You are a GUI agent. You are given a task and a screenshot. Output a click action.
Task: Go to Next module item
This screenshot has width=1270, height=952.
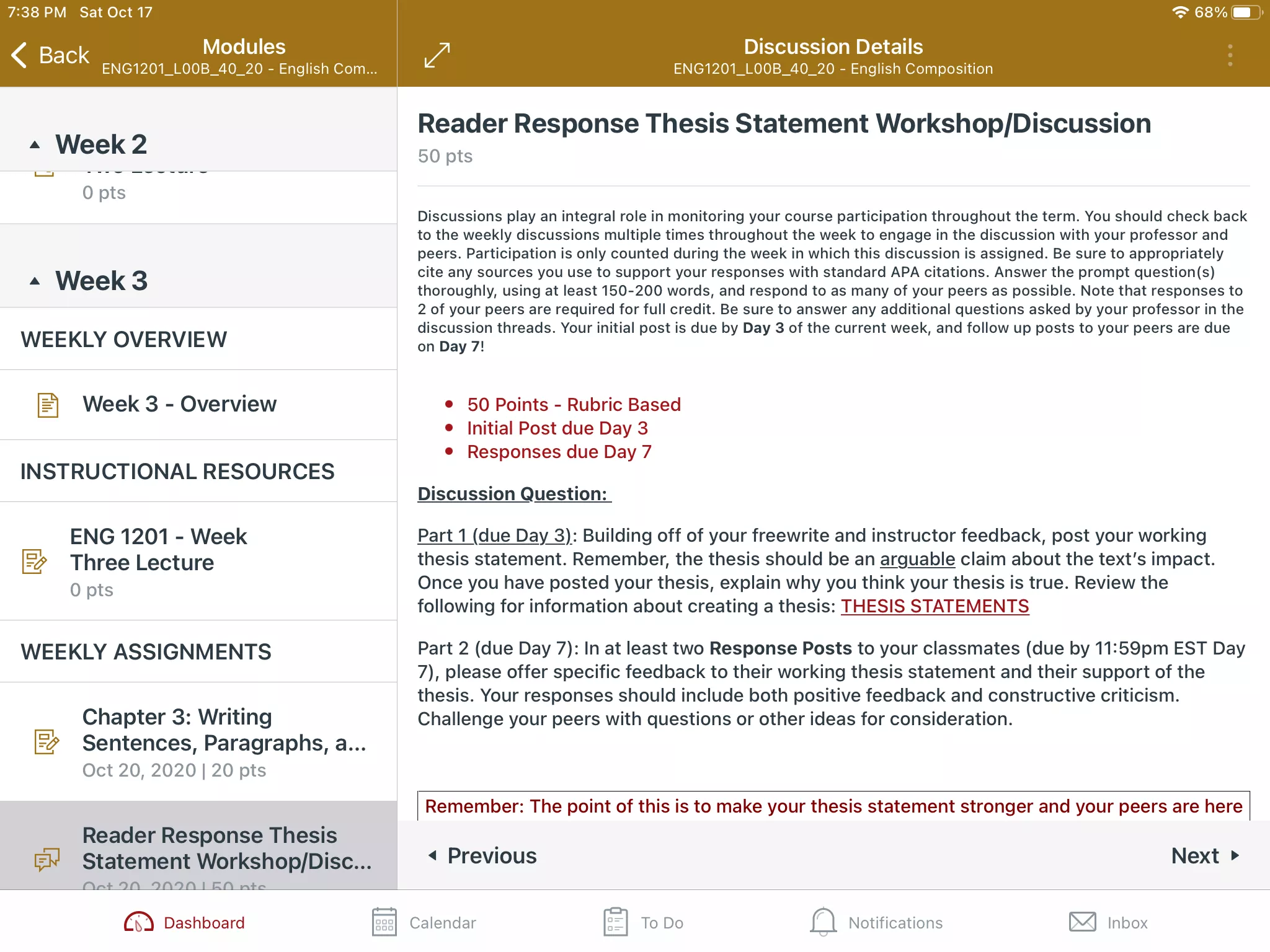(1206, 855)
